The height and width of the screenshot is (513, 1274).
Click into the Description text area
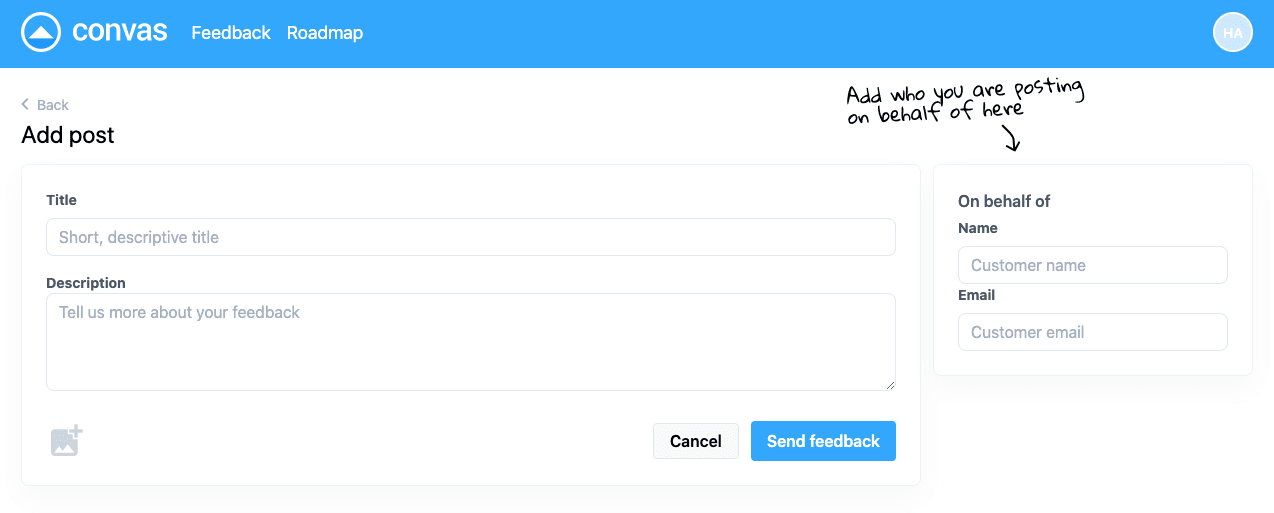[x=470, y=341]
